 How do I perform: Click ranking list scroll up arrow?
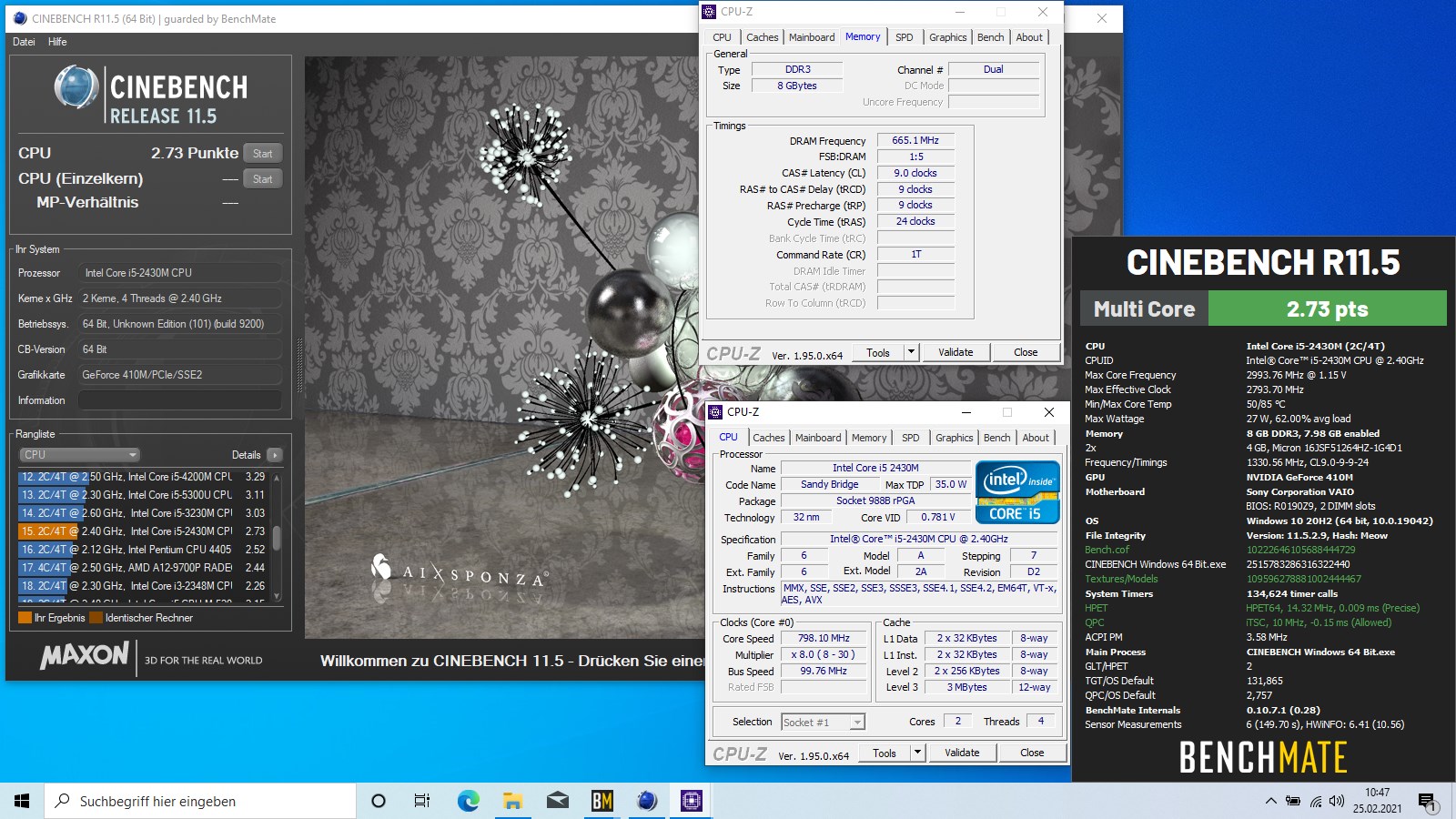pos(277,477)
